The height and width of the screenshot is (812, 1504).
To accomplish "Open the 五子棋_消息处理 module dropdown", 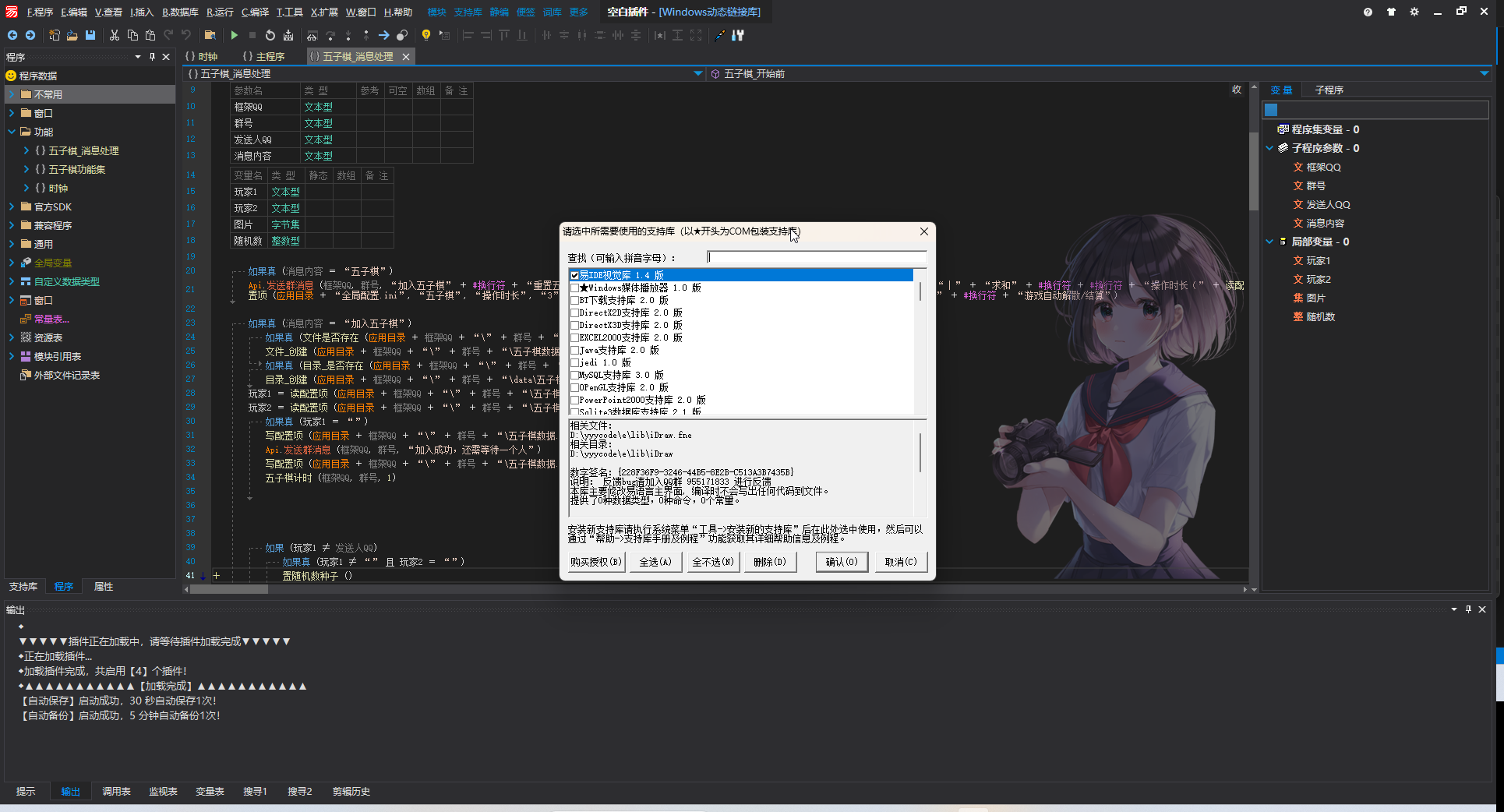I will 697,73.
